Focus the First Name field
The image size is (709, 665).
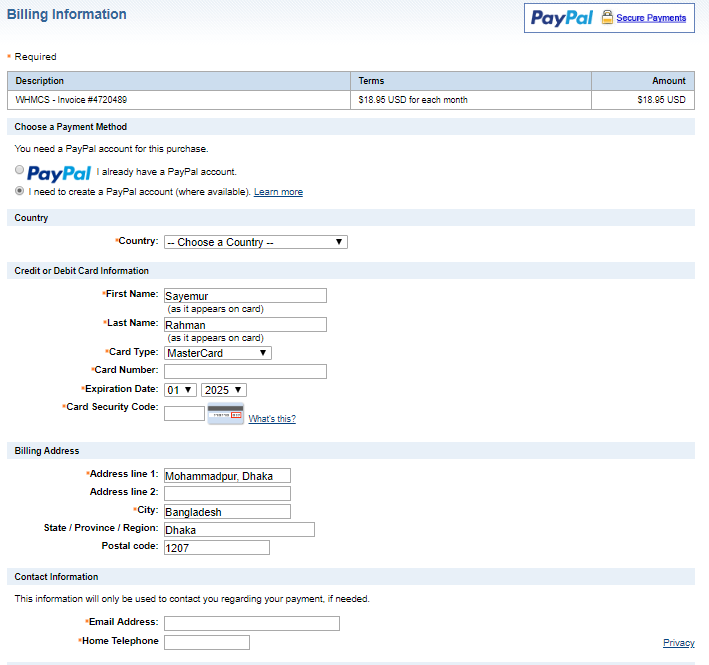point(246,296)
